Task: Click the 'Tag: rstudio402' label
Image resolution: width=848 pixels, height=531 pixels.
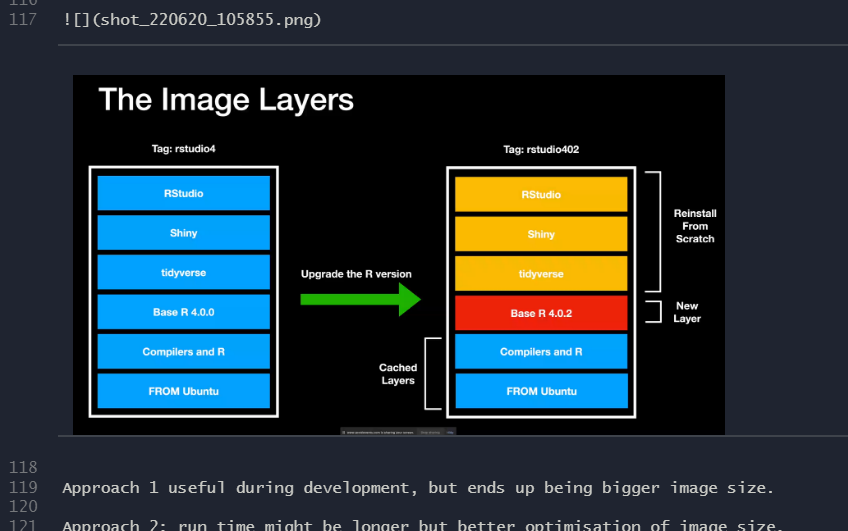Action: point(541,149)
